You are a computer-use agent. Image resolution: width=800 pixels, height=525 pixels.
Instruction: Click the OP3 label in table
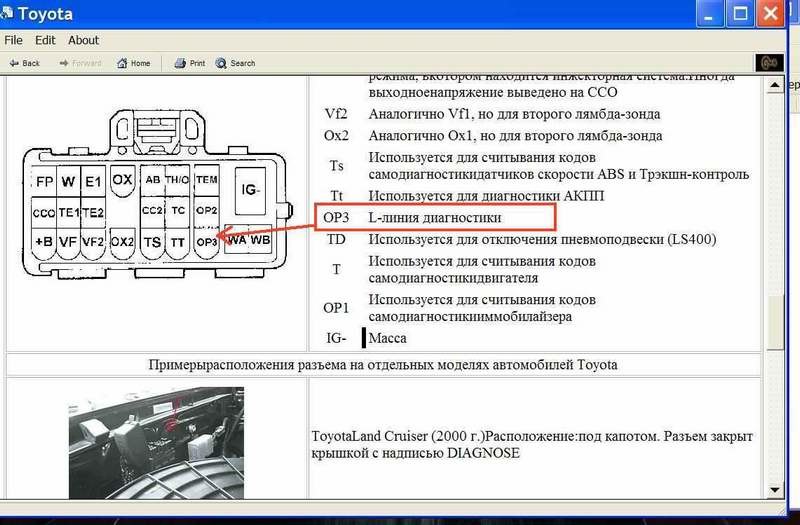tap(336, 217)
